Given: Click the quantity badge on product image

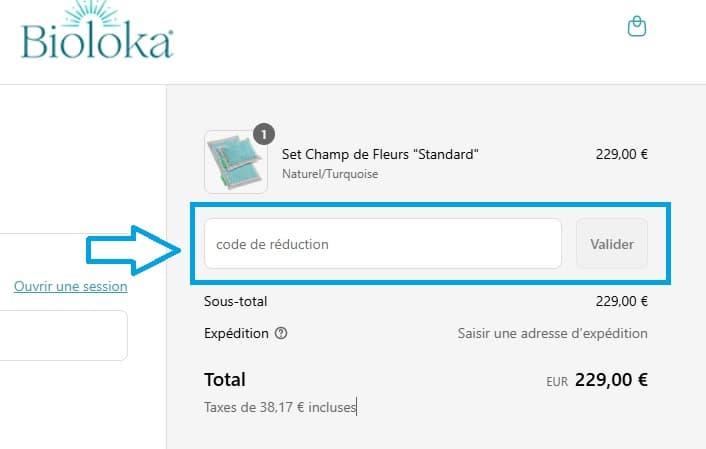Looking at the screenshot, I should [264, 134].
